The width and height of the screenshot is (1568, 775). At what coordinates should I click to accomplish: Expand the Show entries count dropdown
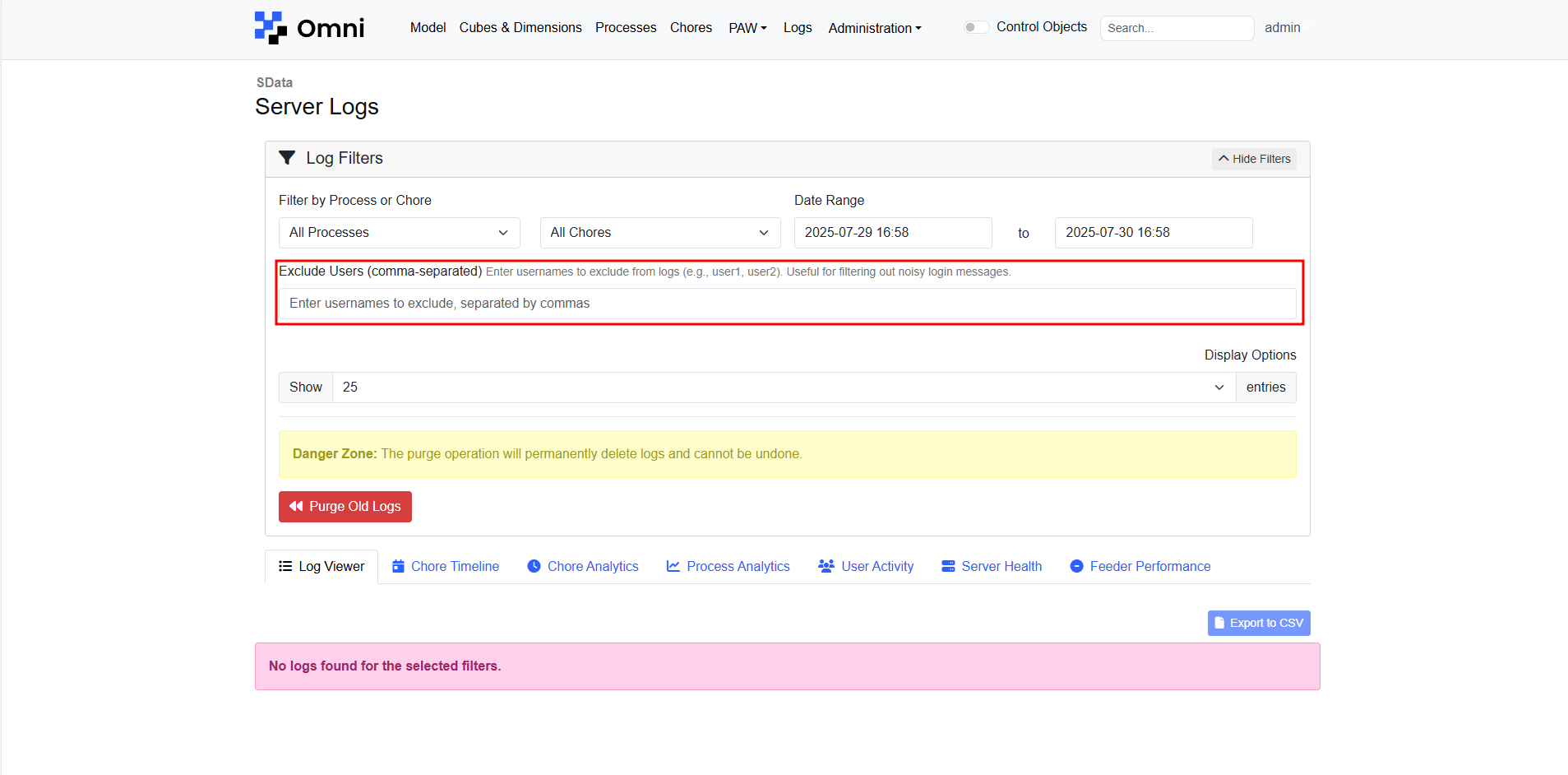[x=784, y=387]
